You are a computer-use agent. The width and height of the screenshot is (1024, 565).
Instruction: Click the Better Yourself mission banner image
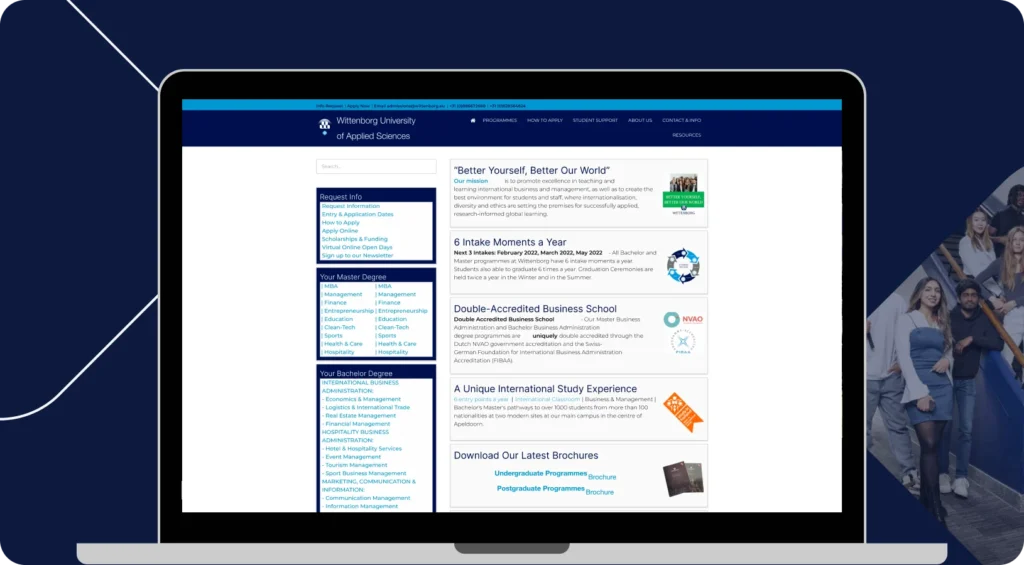(x=683, y=192)
